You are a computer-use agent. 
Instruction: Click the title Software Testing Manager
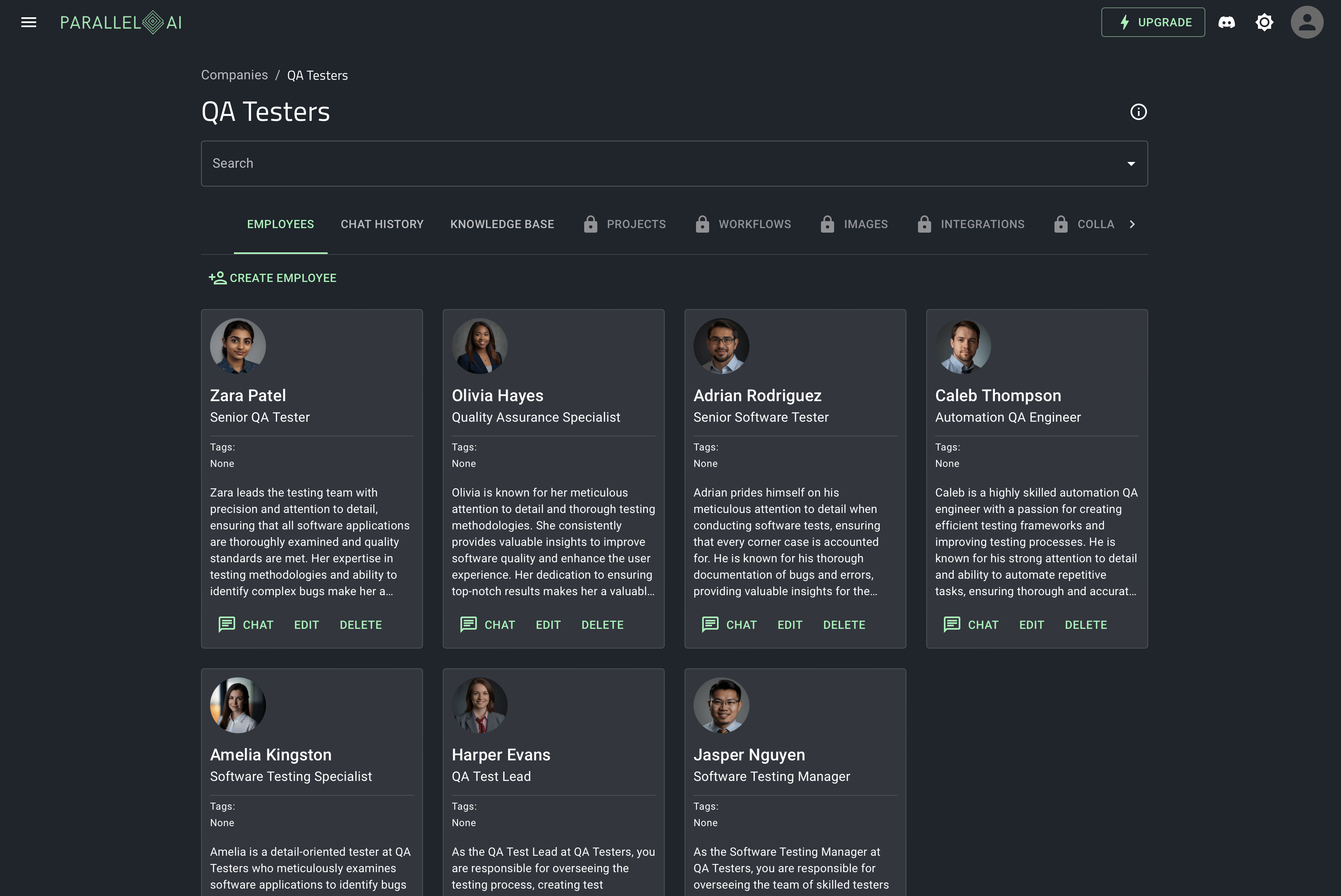[772, 776]
